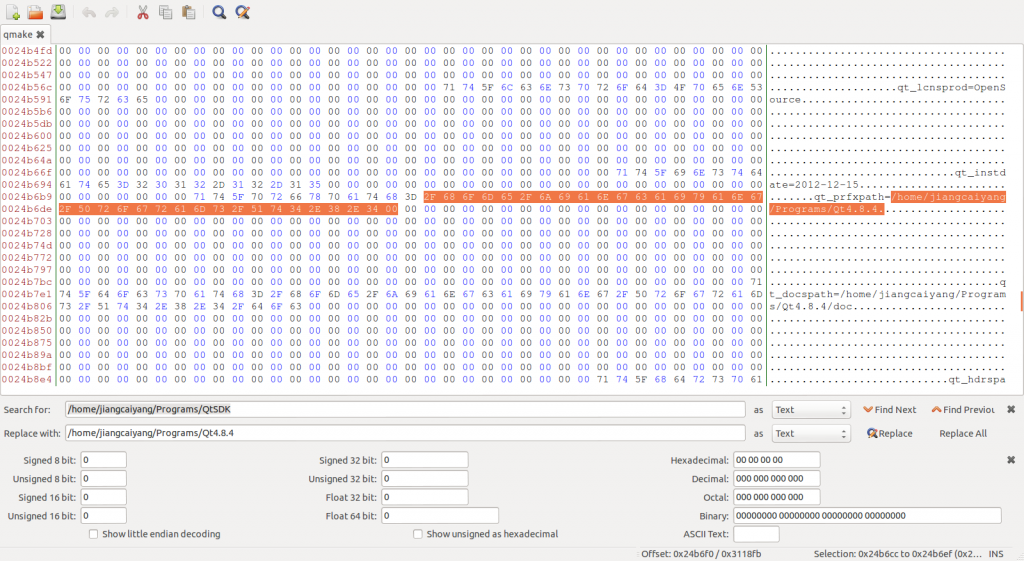Close the qmake tab
Image resolution: width=1024 pixels, height=561 pixels.
click(x=40, y=35)
